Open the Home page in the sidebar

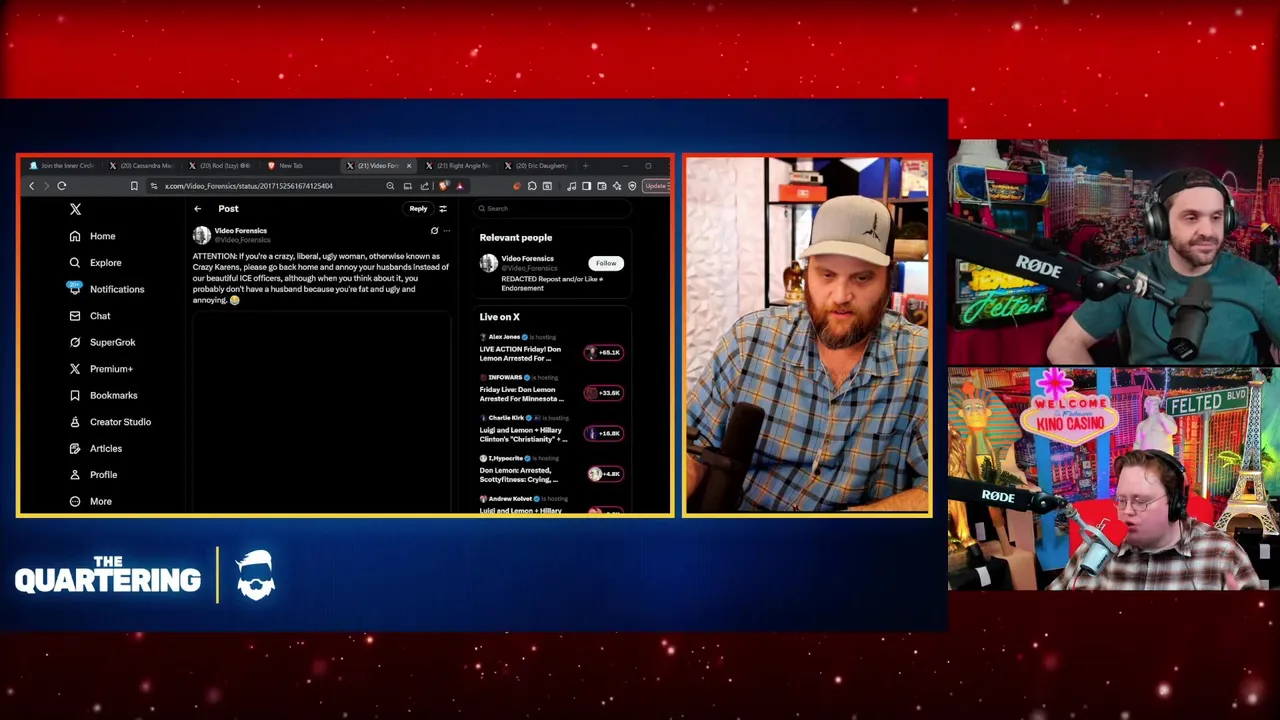92,236
